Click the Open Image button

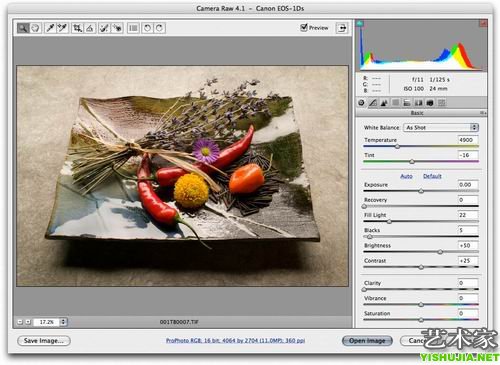(367, 341)
